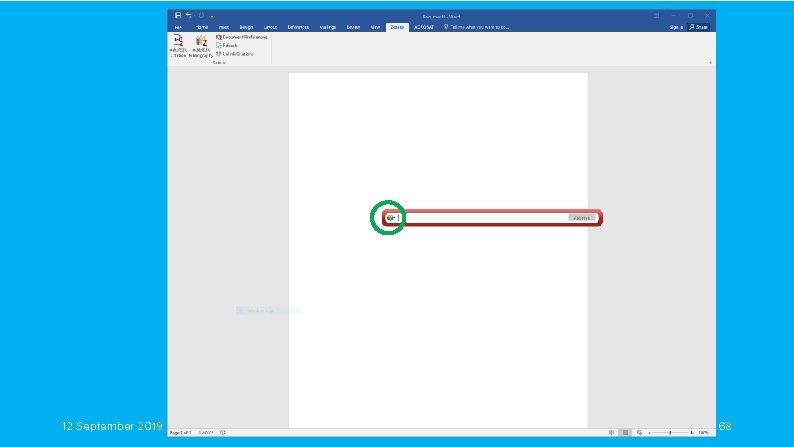Viewport: 794px width, 447px height.
Task: Switch to the ACROBAT tab
Action: tap(424, 27)
